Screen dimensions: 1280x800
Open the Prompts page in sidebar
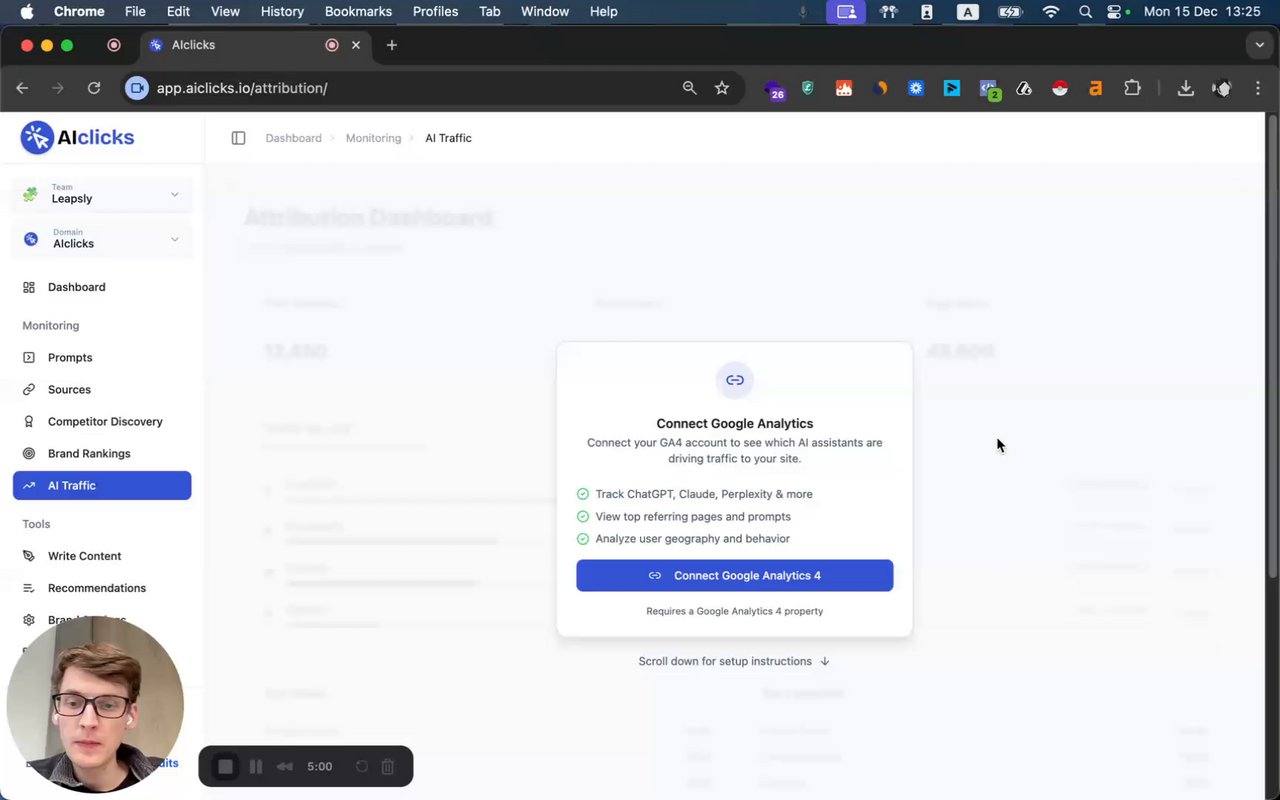click(70, 357)
